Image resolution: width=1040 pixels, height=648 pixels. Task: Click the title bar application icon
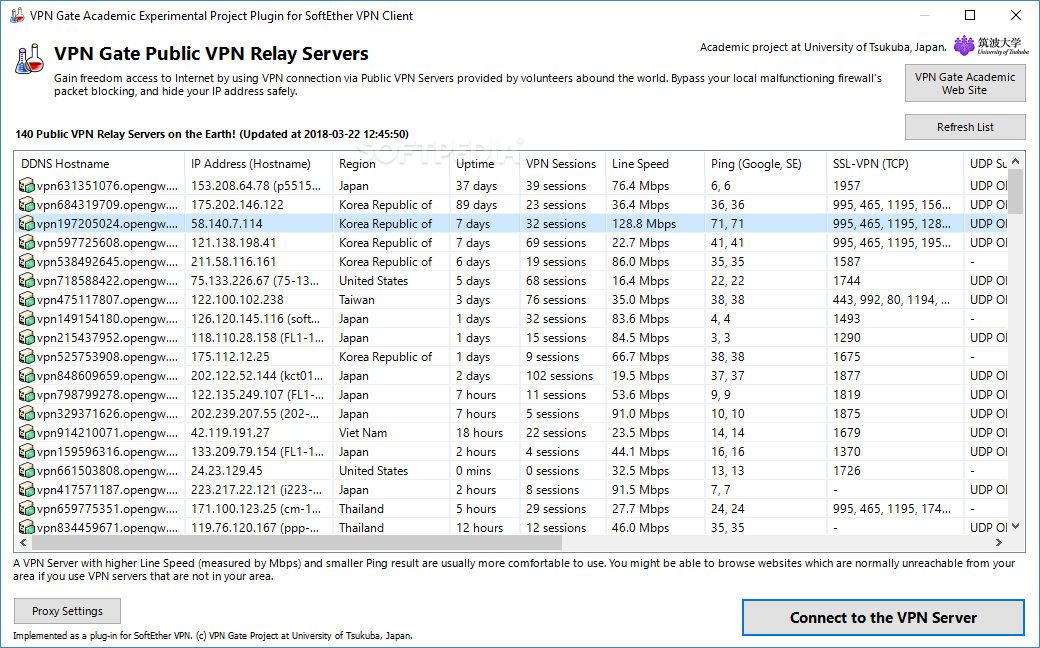coord(17,15)
